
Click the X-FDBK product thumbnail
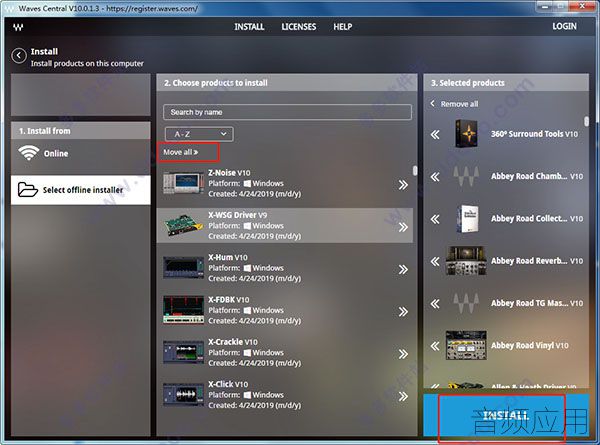click(183, 310)
